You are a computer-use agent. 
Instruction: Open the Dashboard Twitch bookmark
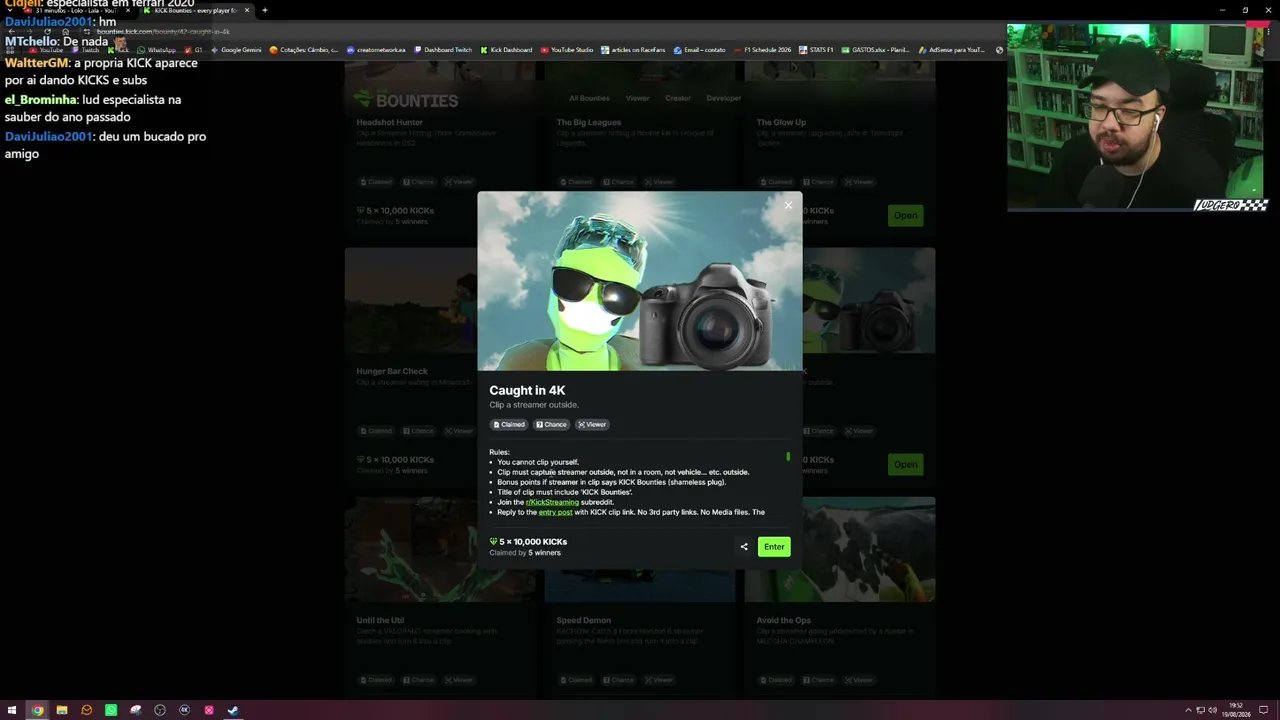tap(443, 50)
